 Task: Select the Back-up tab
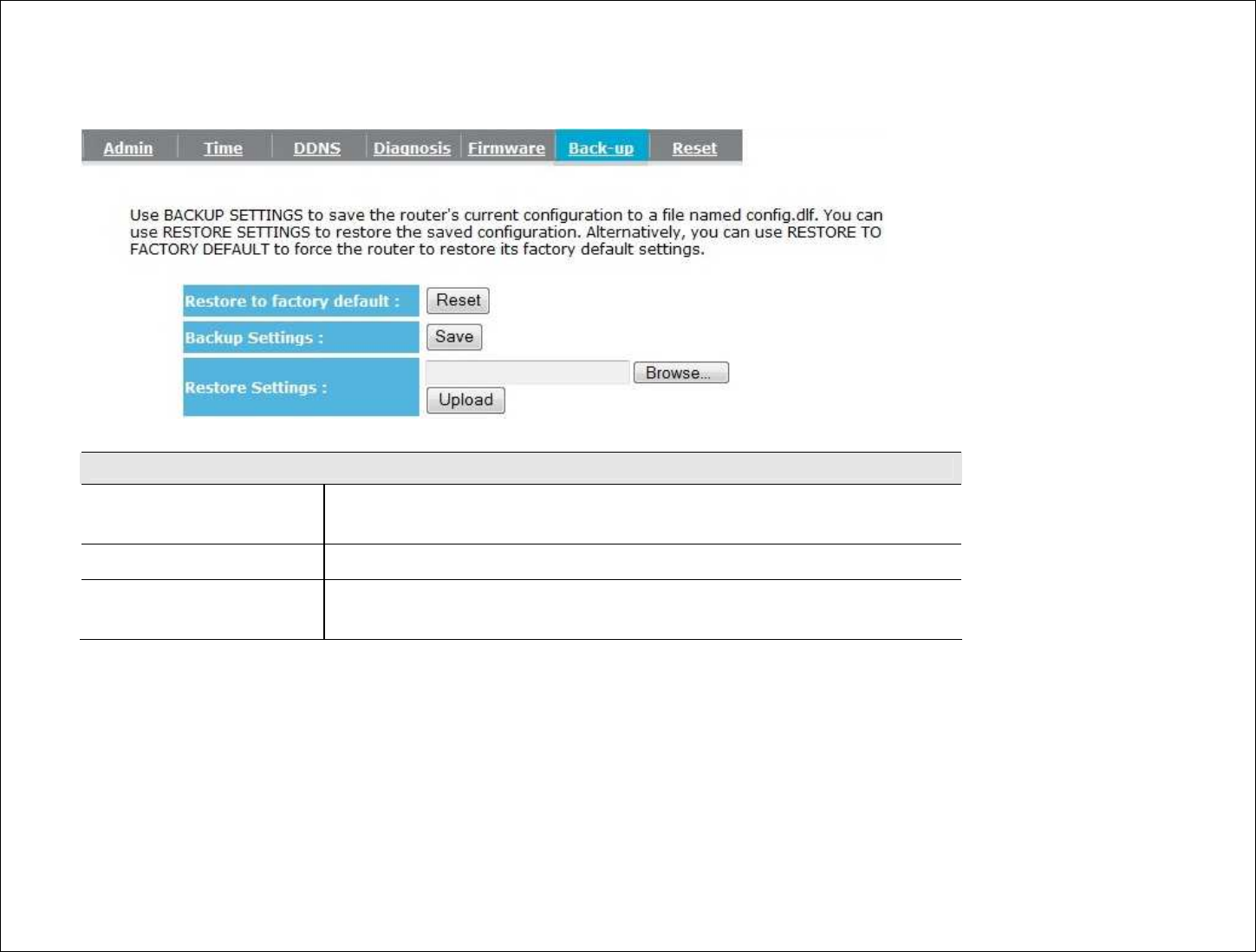coord(601,148)
